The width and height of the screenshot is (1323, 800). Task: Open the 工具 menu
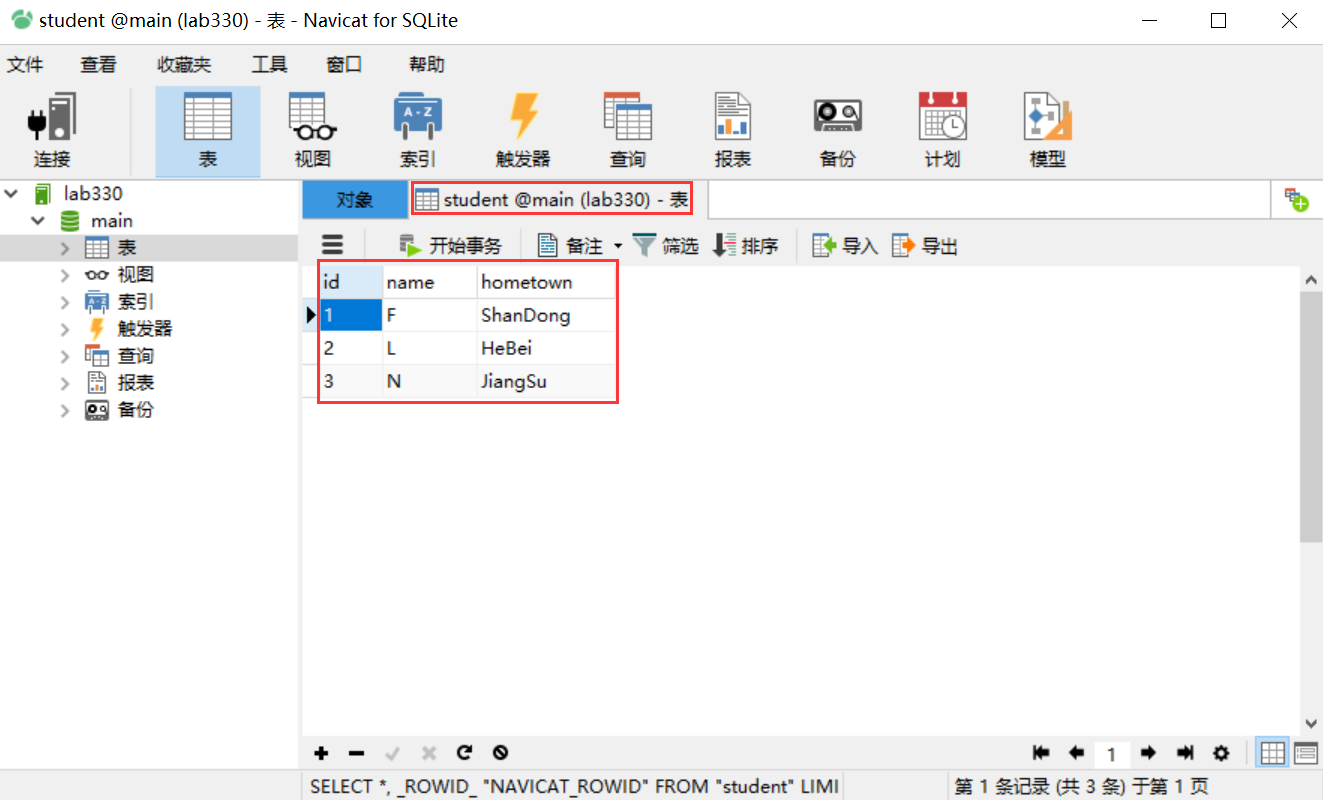[267, 63]
